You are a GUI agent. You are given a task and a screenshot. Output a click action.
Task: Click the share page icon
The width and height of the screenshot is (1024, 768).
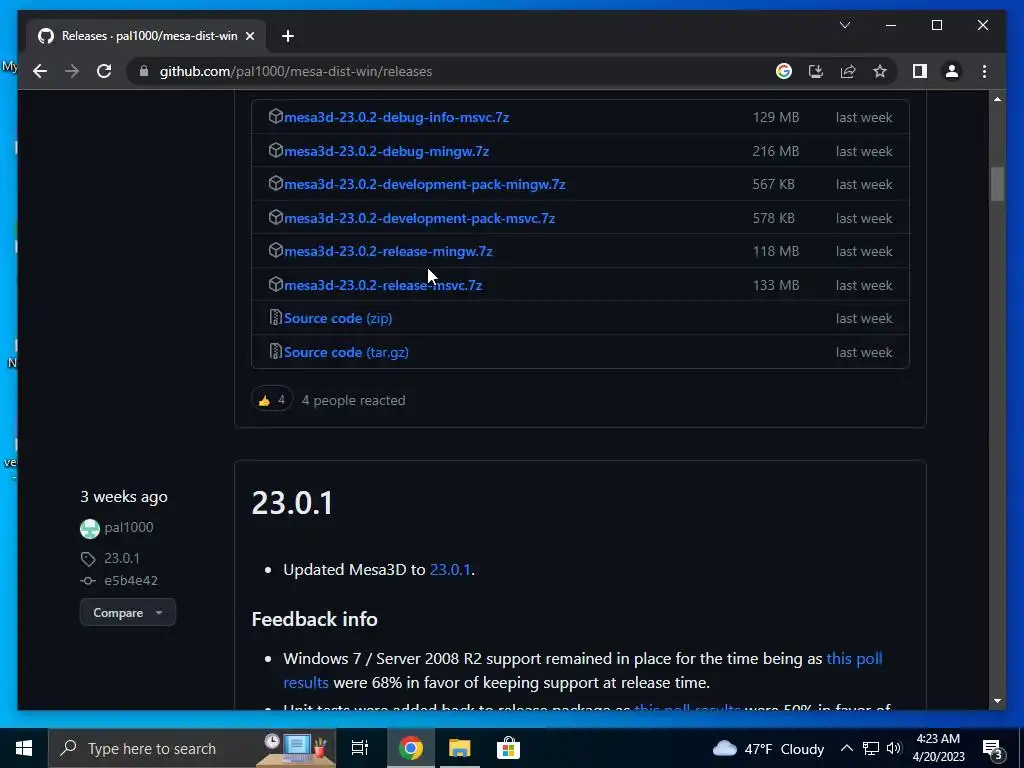coord(848,71)
